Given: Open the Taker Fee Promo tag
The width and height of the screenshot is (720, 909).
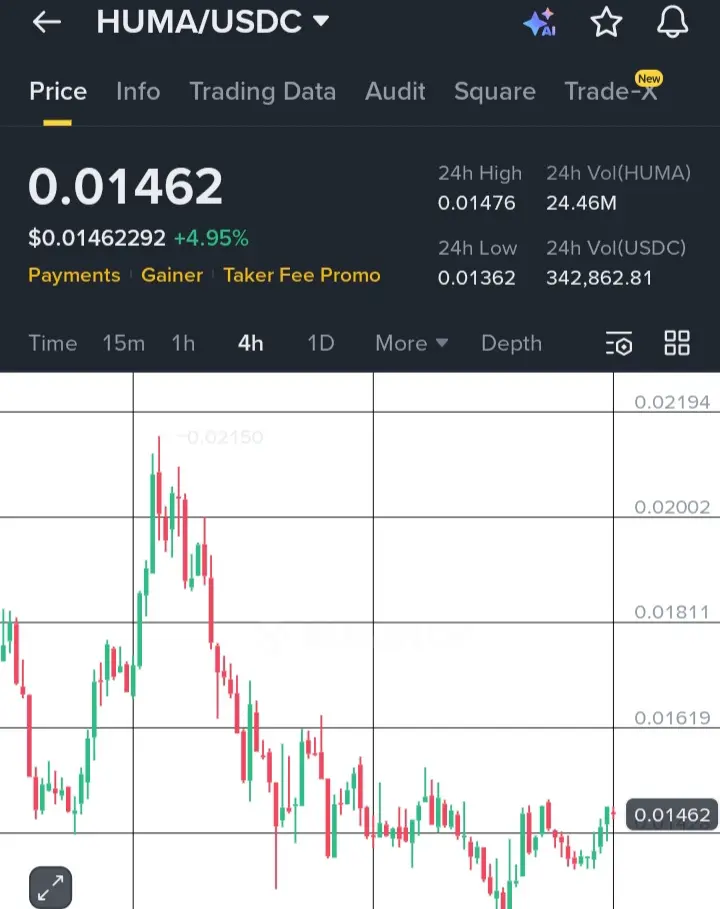Looking at the screenshot, I should 302,275.
